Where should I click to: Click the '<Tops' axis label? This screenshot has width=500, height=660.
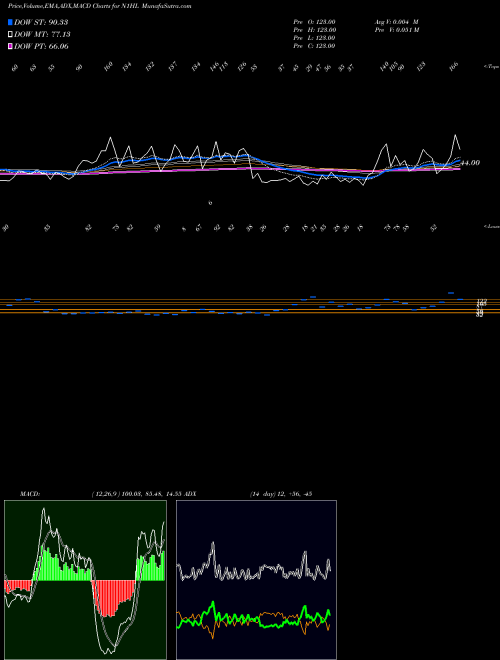tap(492, 67)
